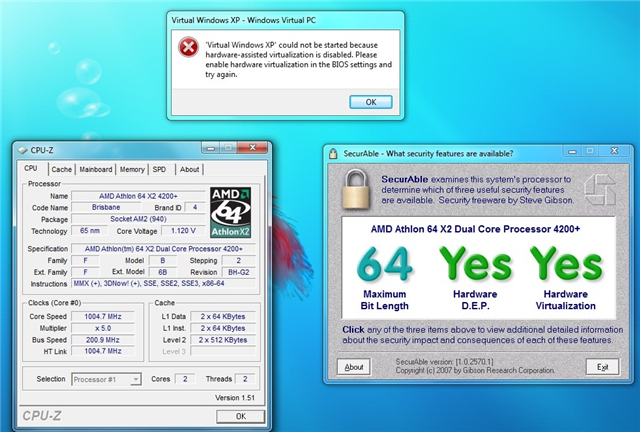Viewport: 640px width, 432px height.
Task: Click the Gibson Research logo in SecurAble
Action: (599, 189)
